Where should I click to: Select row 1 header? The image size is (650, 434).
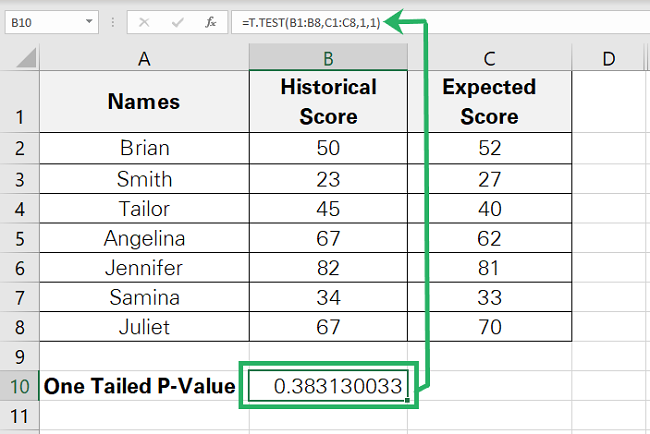(x=20, y=102)
